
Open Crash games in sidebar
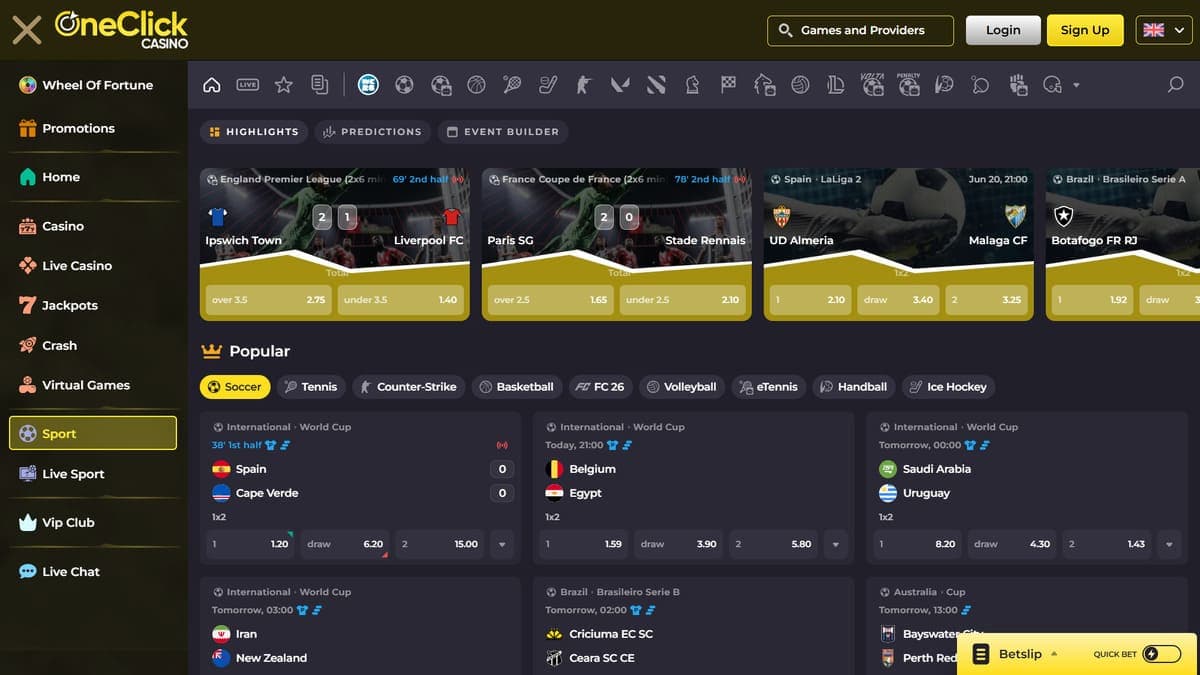[x=94, y=345]
